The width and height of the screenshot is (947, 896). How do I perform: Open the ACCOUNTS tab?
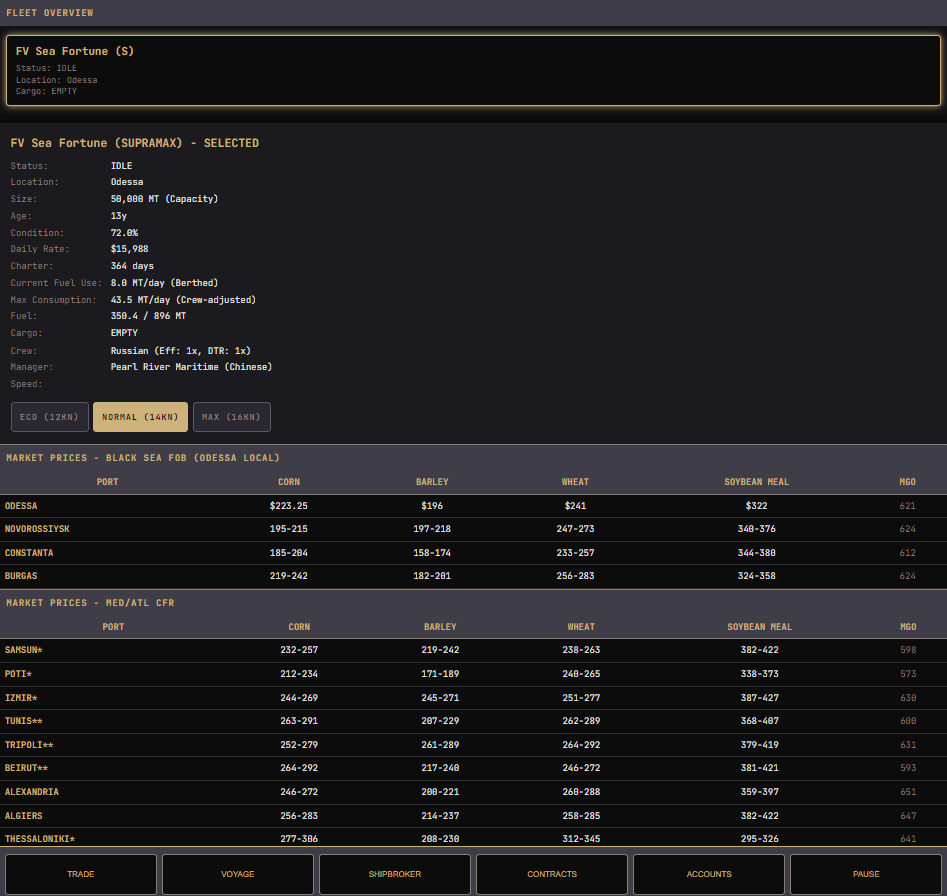pyautogui.click(x=709, y=874)
